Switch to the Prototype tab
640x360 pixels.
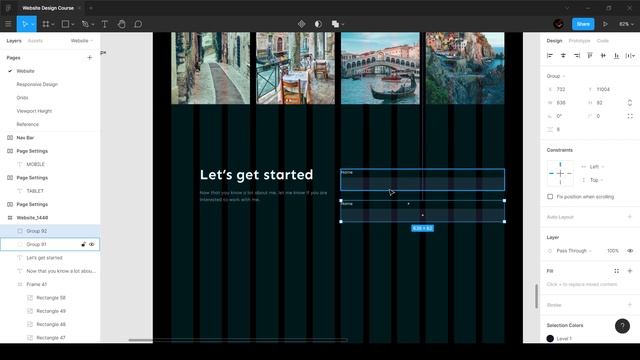coord(579,41)
